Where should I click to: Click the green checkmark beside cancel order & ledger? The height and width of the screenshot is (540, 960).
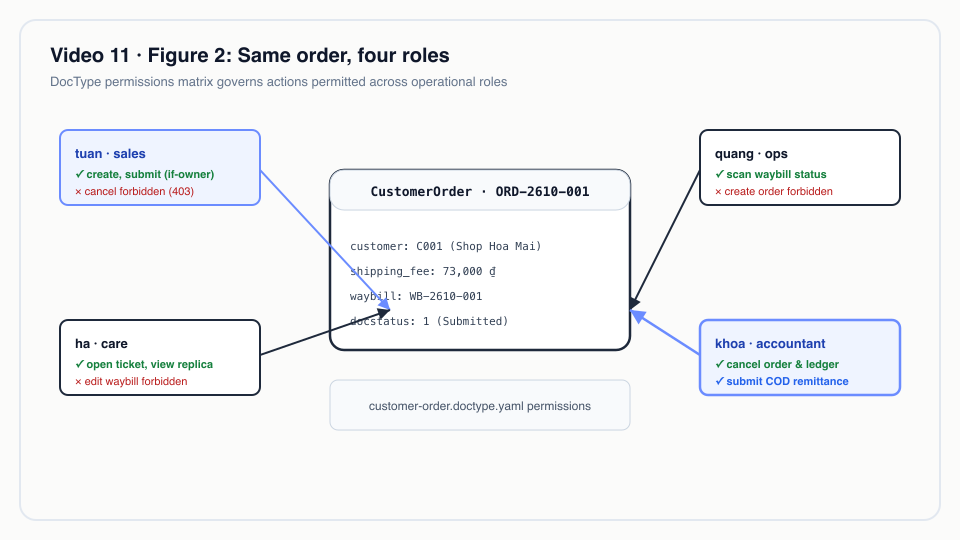pos(719,364)
